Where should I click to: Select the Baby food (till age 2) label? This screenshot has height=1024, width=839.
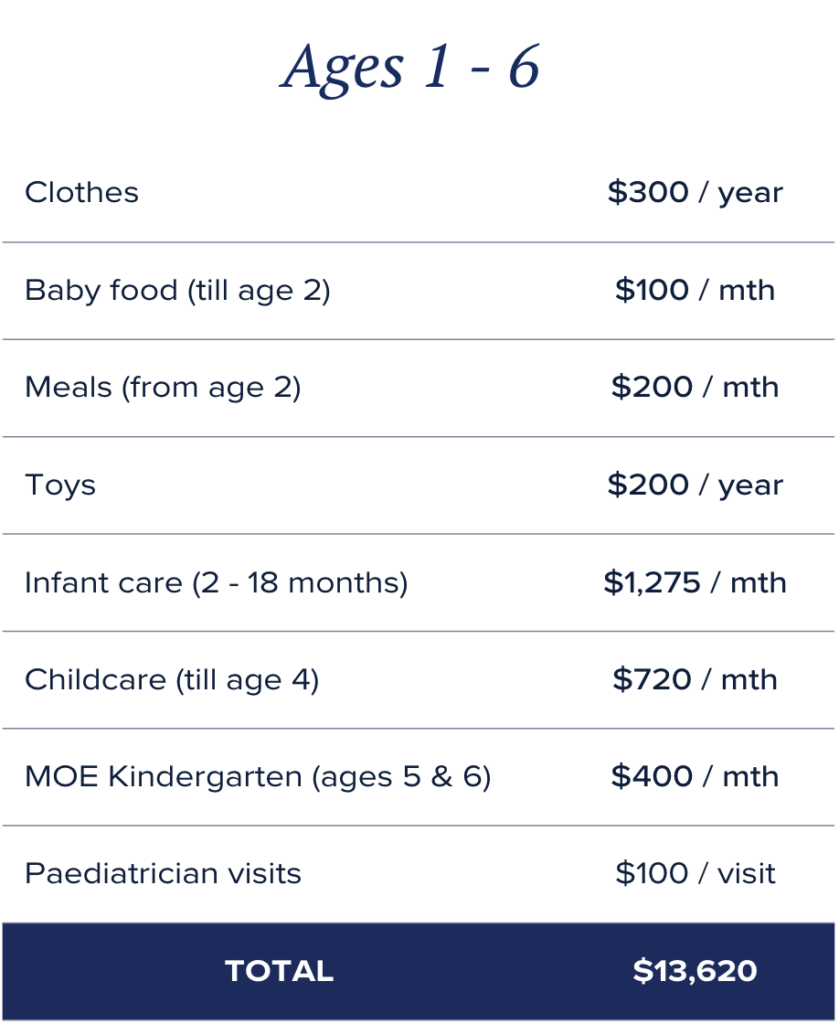tap(178, 291)
